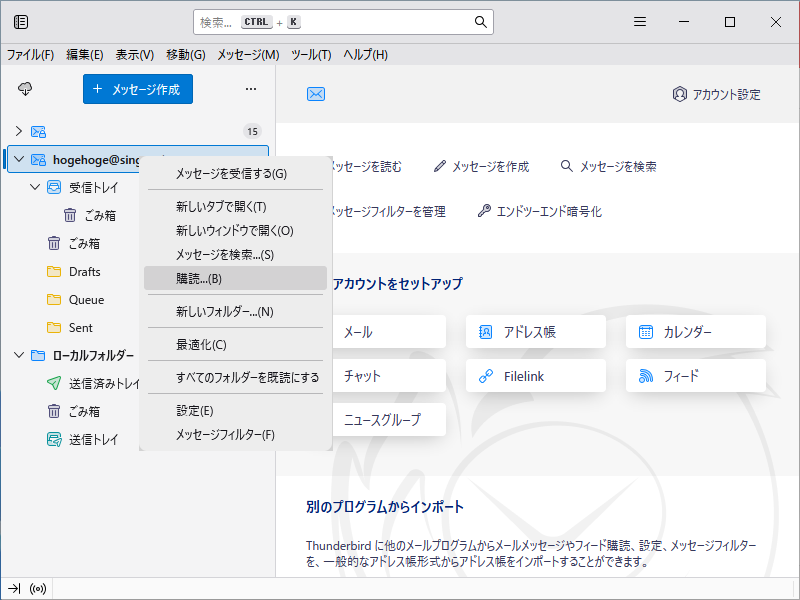Open the ヘルプ(H) menu
This screenshot has height=600, width=800.
[365, 55]
